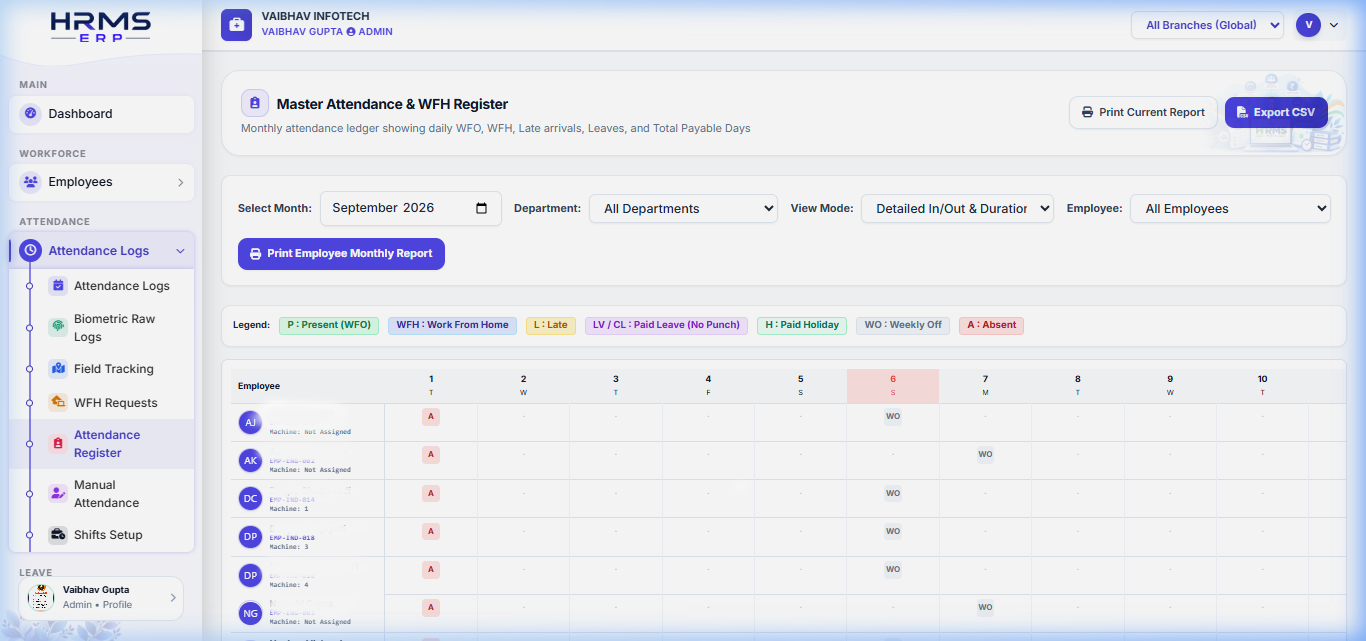Click the HRMS ERP logo
Screen dimensions: 1366x641
click(x=100, y=27)
